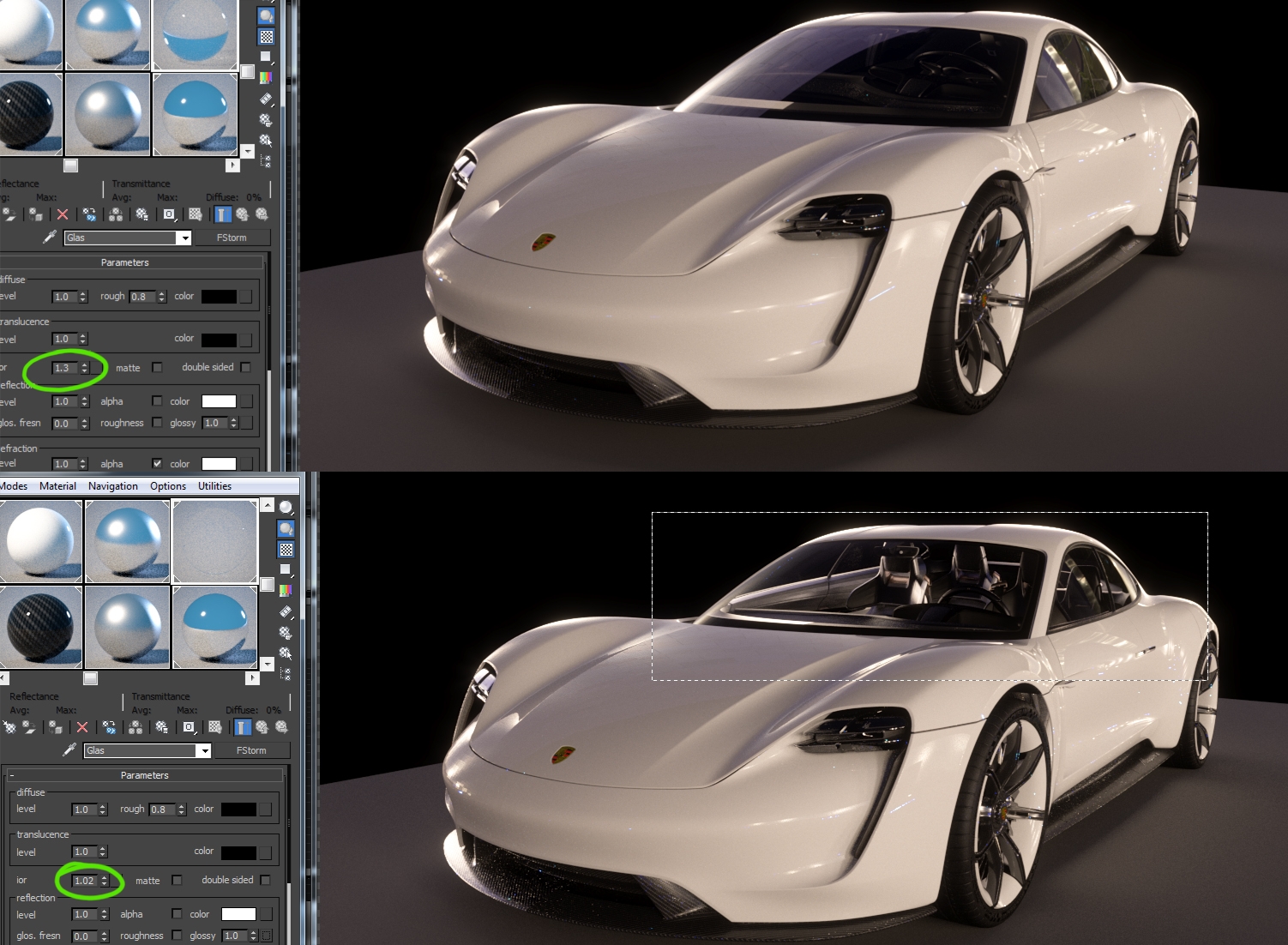Pick material eyedropper in lower editor
The height and width of the screenshot is (945, 1288).
(x=69, y=750)
